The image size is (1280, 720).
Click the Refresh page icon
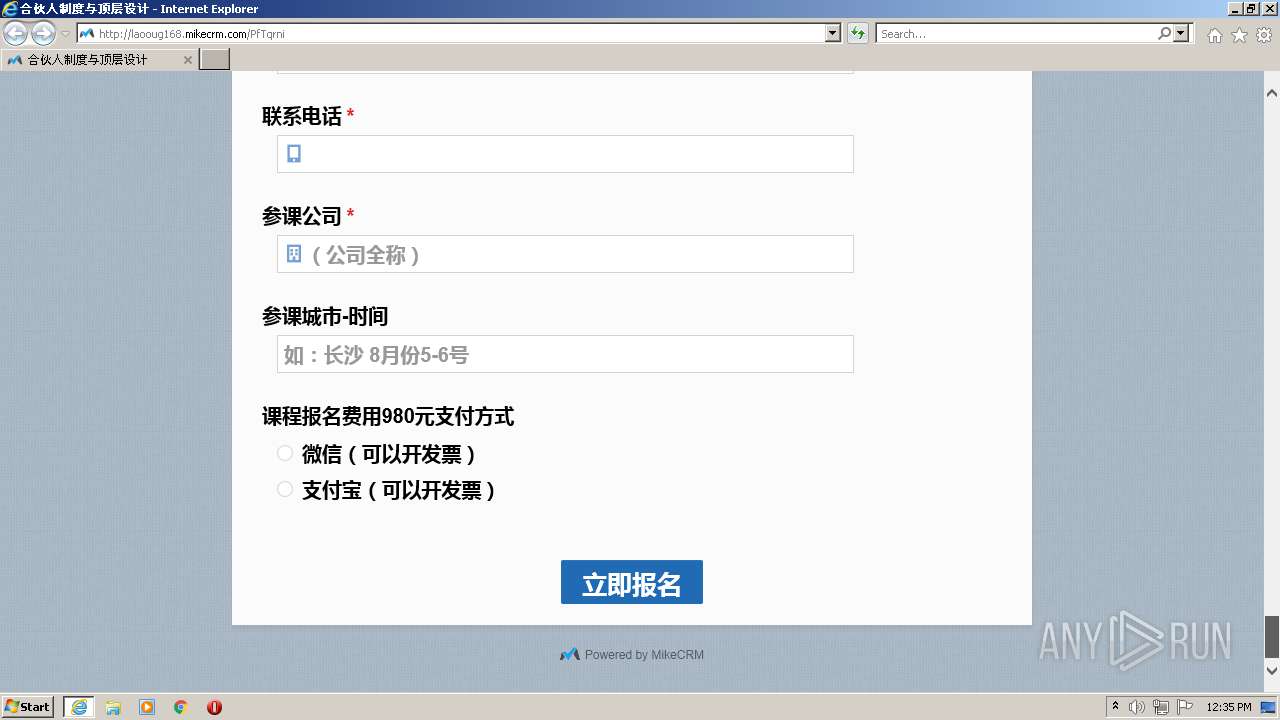[x=858, y=34]
